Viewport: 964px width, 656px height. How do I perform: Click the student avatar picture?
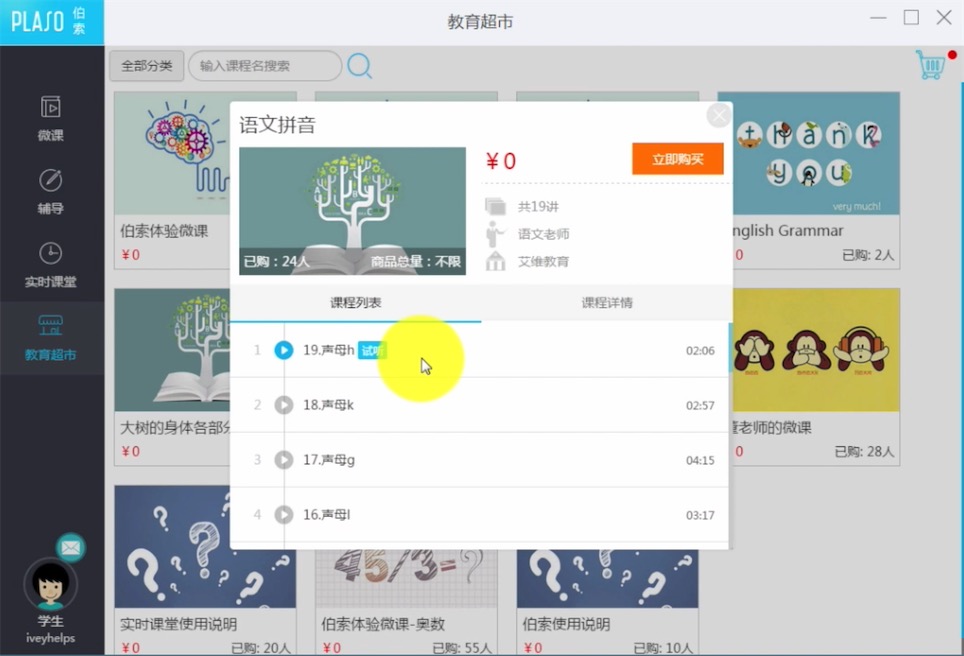[x=50, y=585]
